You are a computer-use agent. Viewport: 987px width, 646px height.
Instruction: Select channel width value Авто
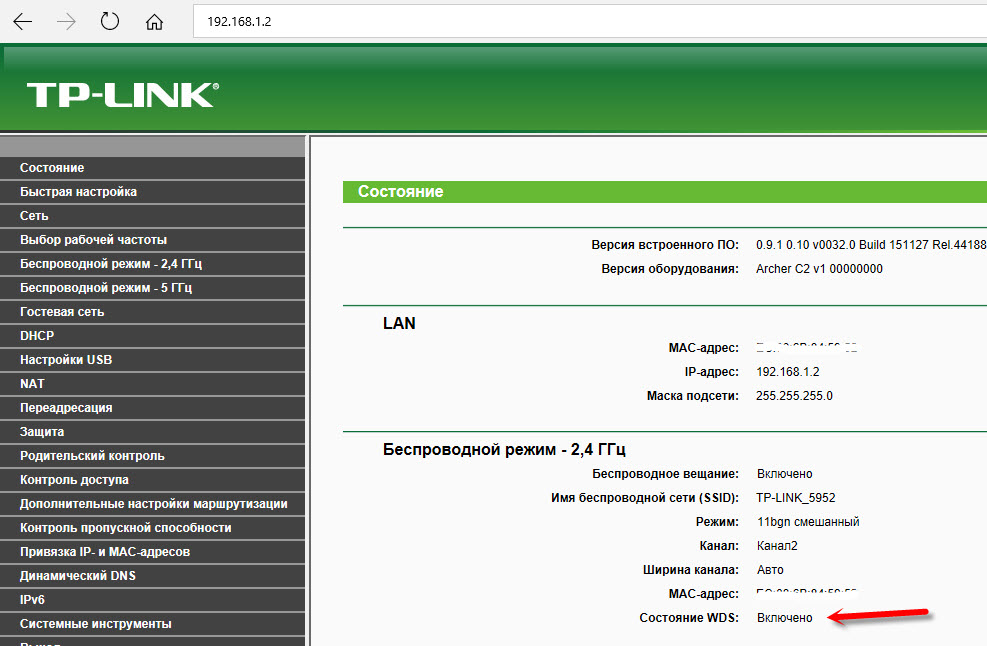coord(770,570)
